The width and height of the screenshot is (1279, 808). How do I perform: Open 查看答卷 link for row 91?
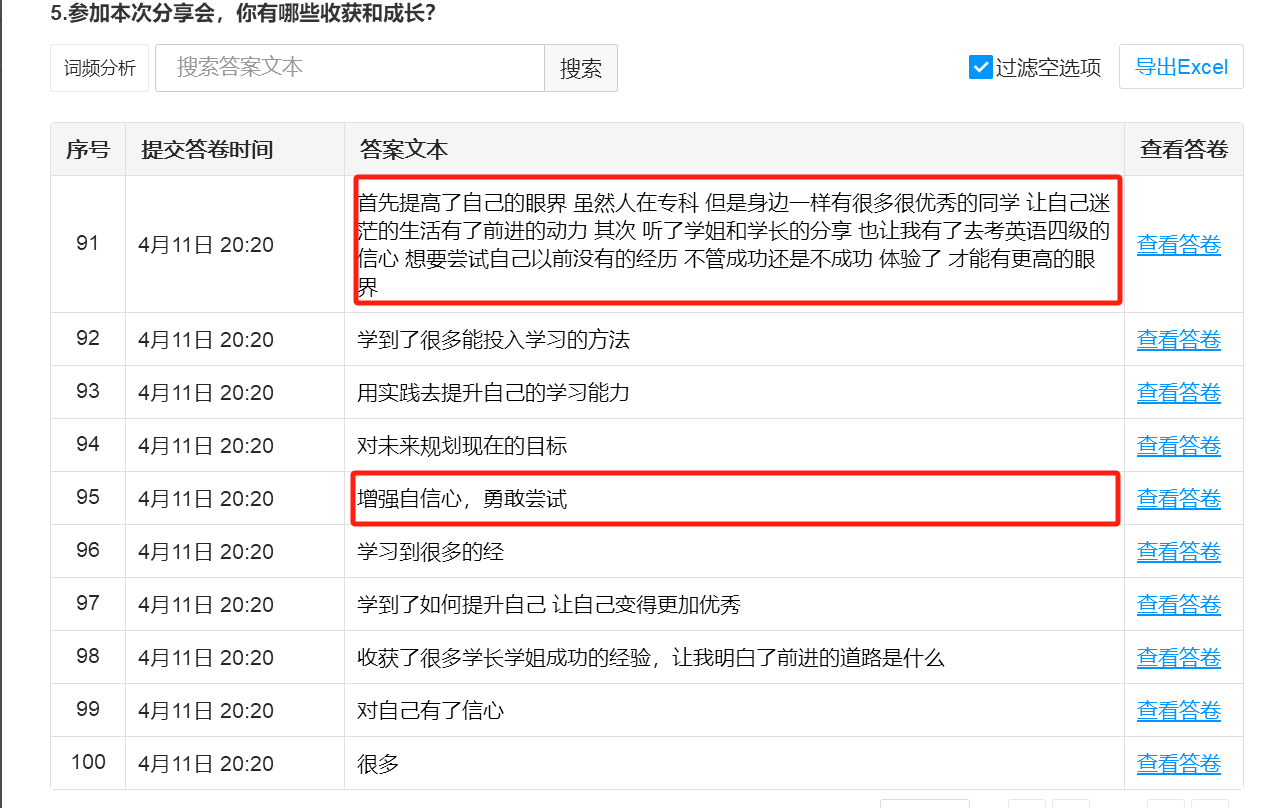click(x=1178, y=245)
